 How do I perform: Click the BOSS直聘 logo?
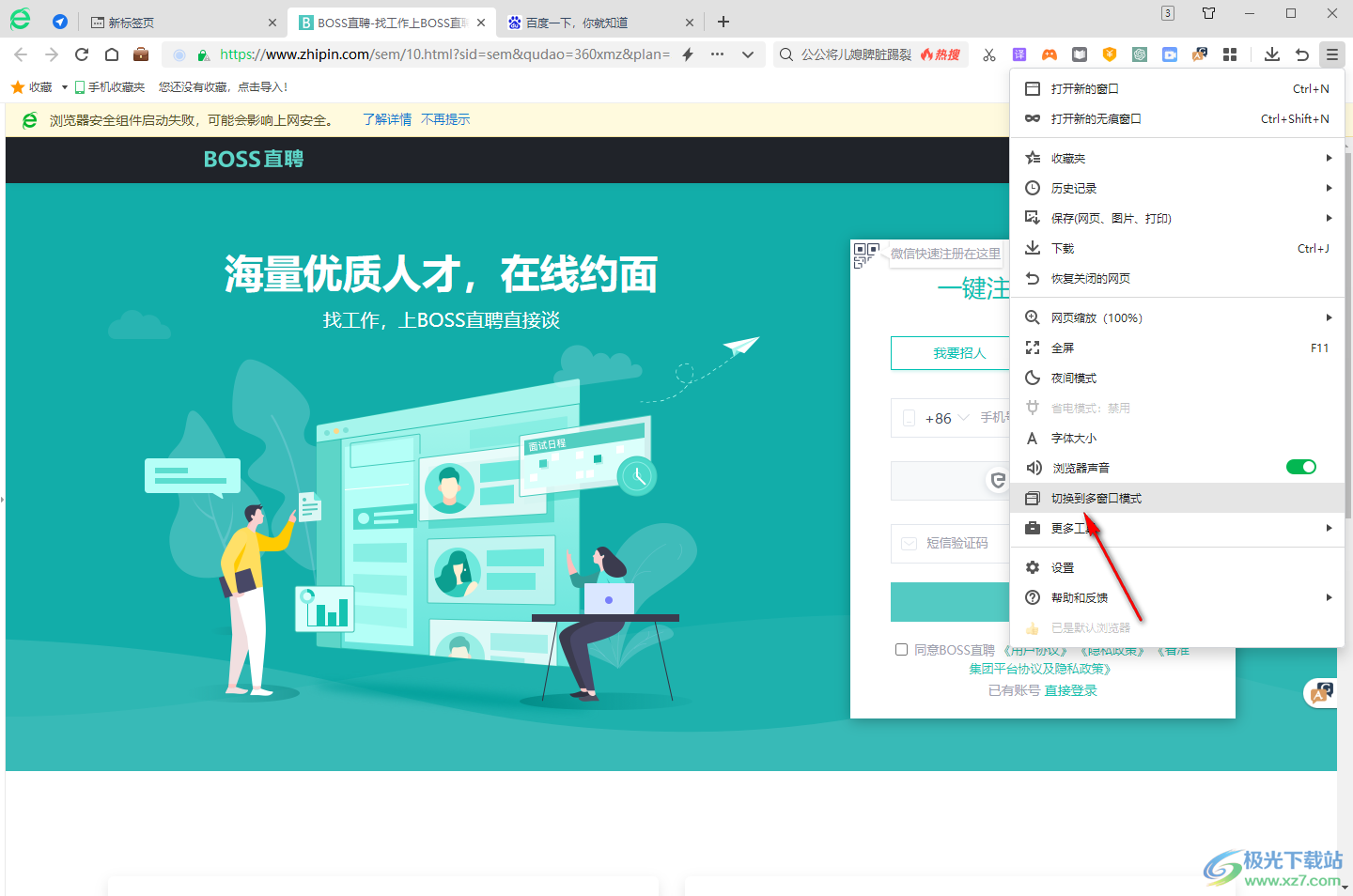click(254, 159)
